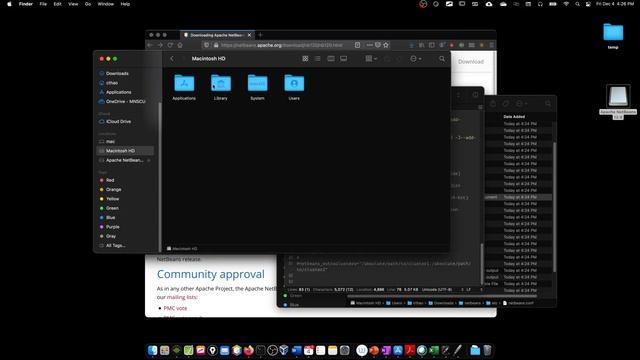Open the View menu
Image resolution: width=640 pixels, height=360 pixels.
point(73,4)
